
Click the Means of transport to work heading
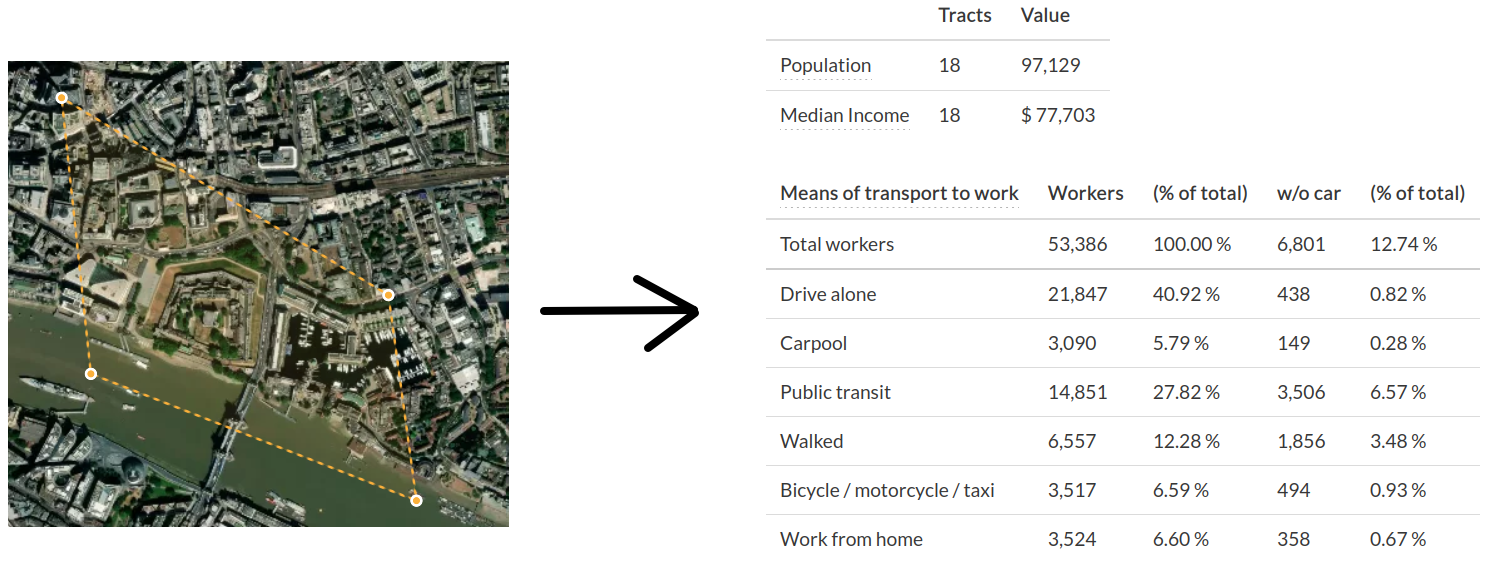[899, 193]
